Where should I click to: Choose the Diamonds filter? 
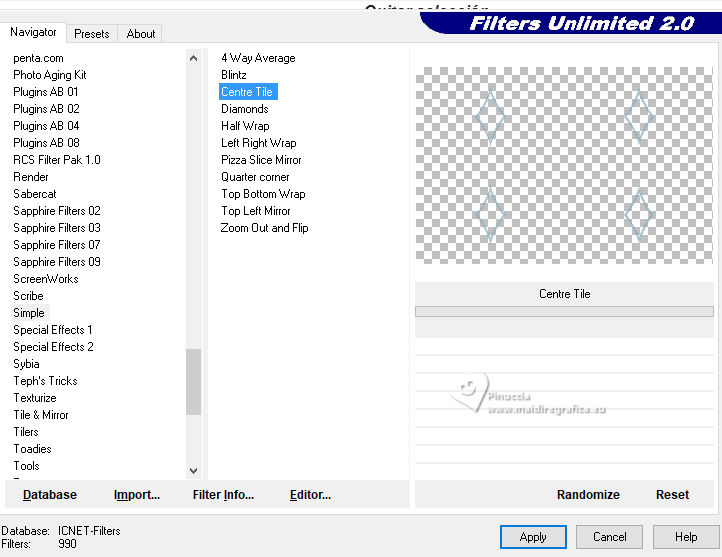click(245, 109)
